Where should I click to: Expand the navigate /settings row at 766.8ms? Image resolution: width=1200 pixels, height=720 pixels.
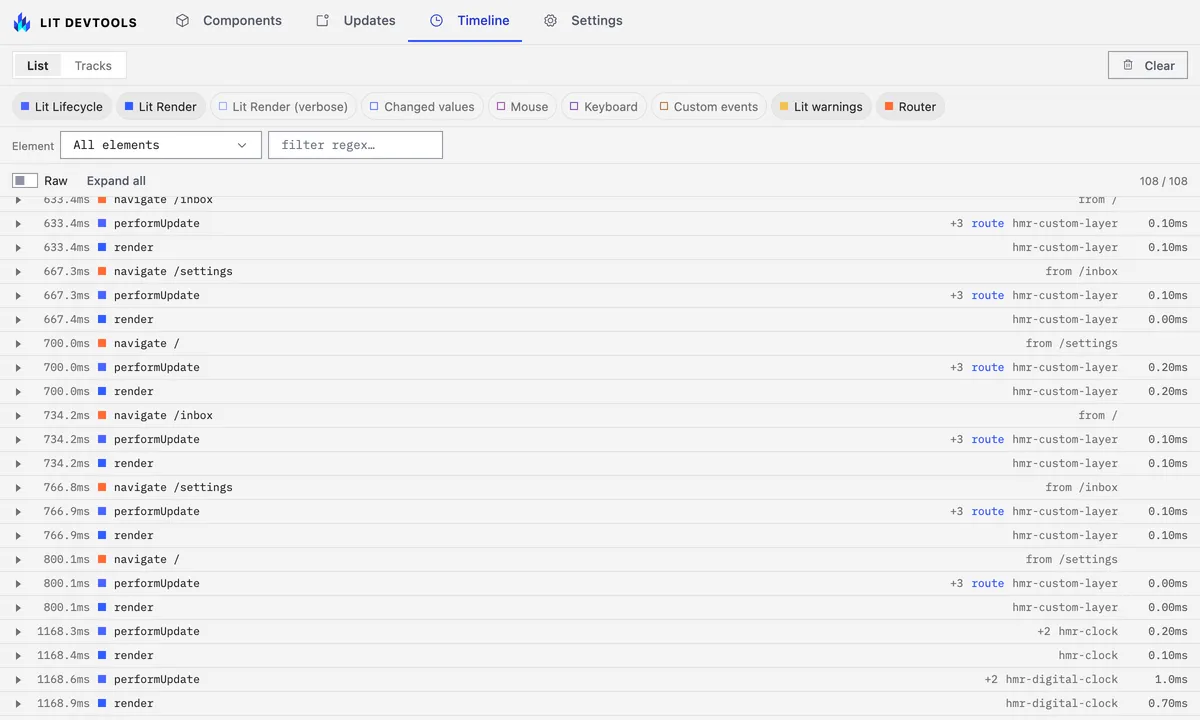pyautogui.click(x=18, y=487)
